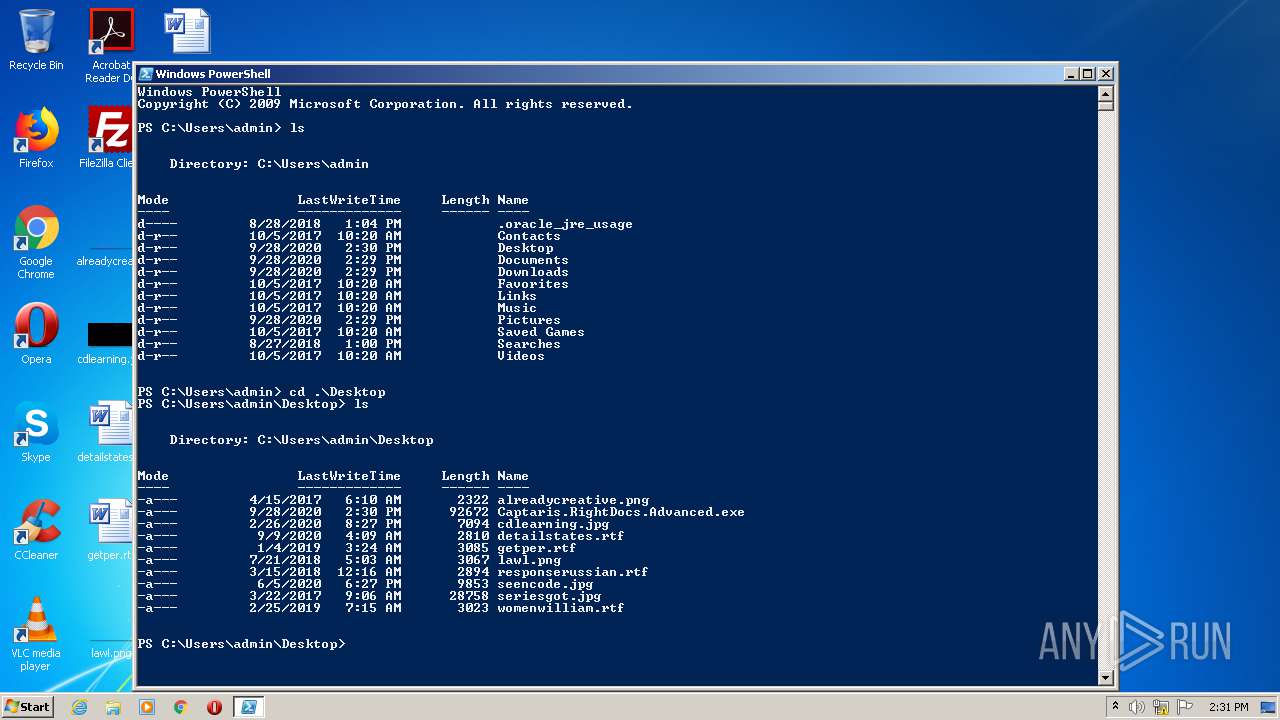This screenshot has height=720, width=1280.
Task: Click seriesgot.jpg in the listing
Action: (549, 596)
